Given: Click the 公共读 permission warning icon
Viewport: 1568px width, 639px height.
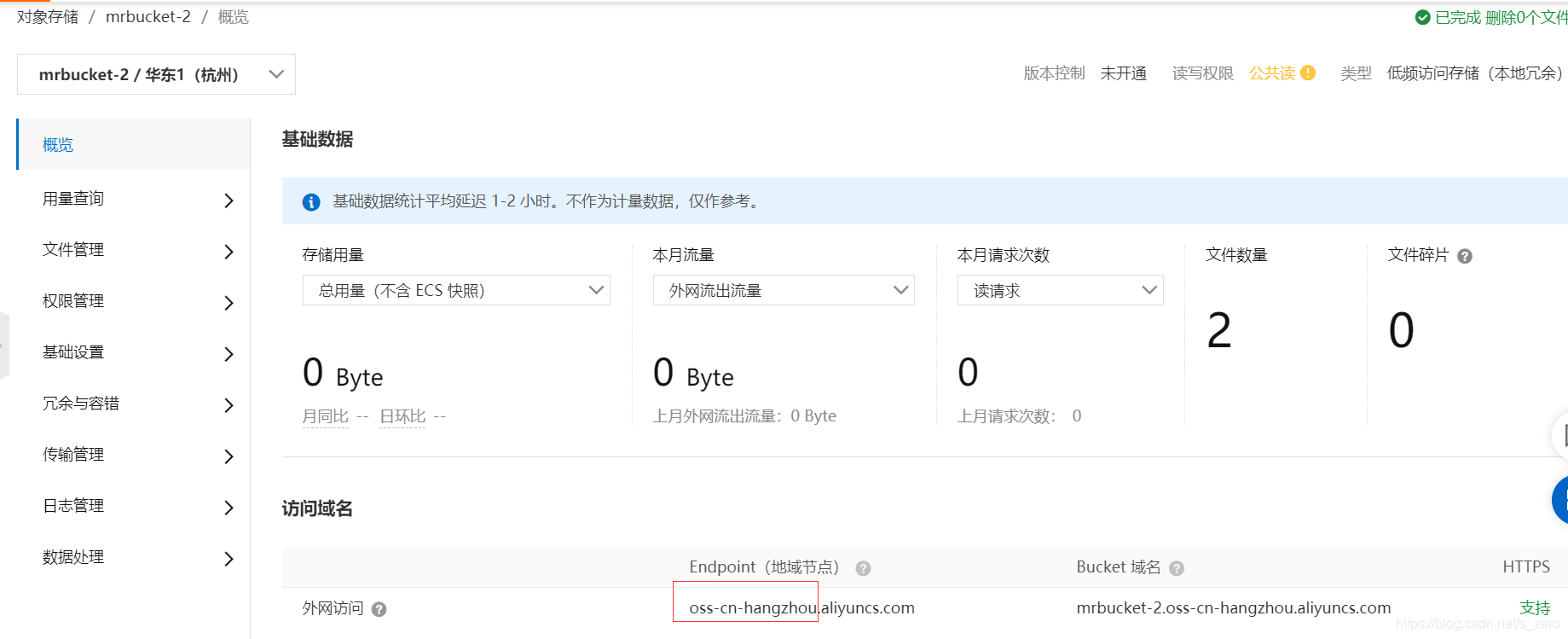Looking at the screenshot, I should tap(1308, 73).
